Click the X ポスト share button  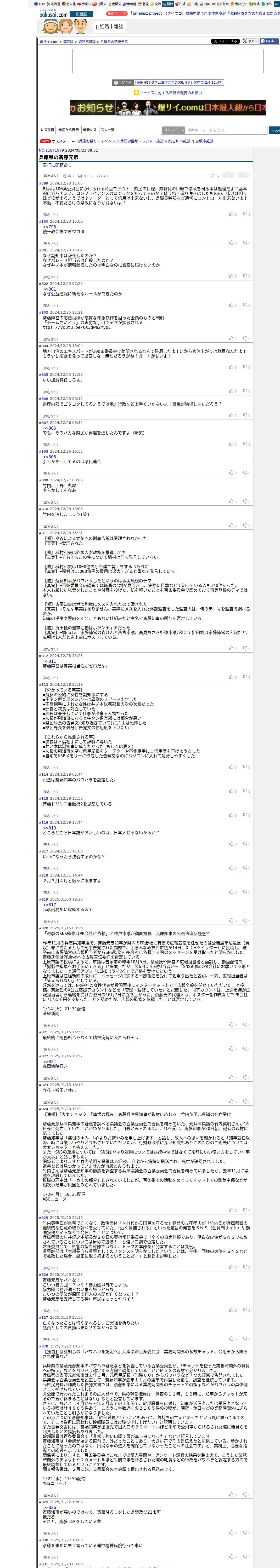(250, 41)
